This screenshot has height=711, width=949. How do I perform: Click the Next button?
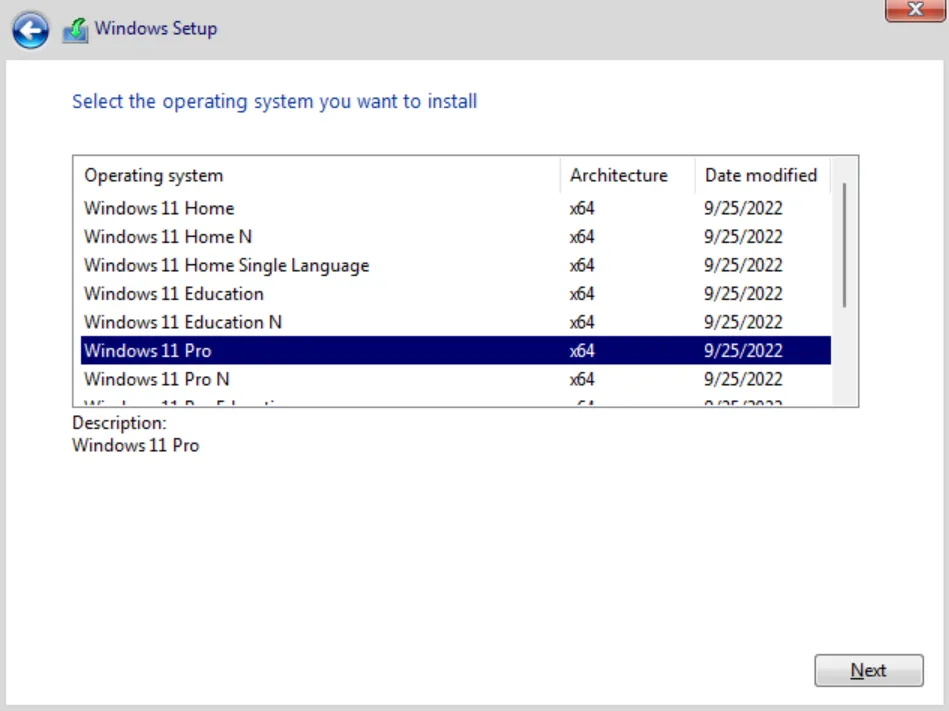pos(868,670)
